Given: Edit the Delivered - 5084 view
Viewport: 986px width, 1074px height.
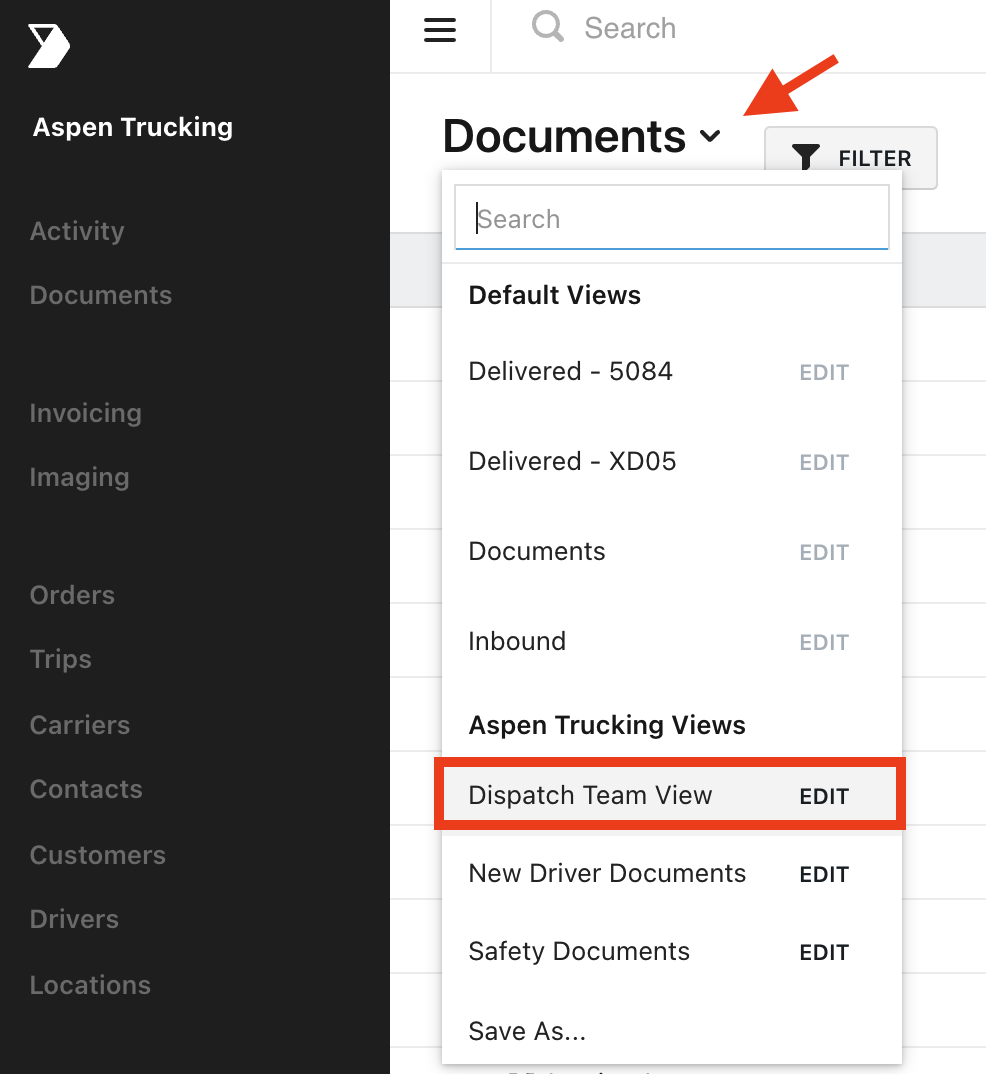Looking at the screenshot, I should click(824, 373).
